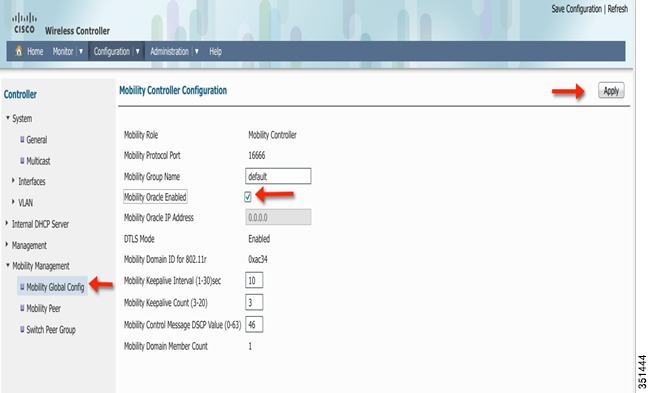Open Switch Peer Group page
The image size is (649, 393).
(x=51, y=330)
